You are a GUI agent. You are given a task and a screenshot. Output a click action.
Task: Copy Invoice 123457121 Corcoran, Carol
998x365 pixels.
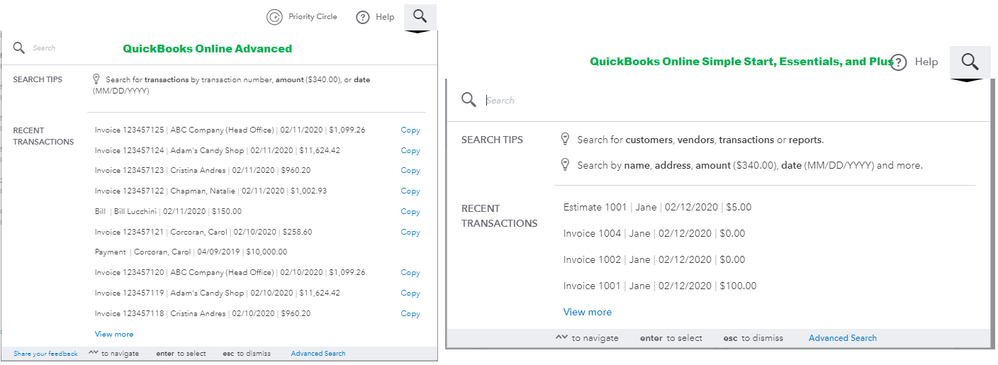[x=410, y=232]
